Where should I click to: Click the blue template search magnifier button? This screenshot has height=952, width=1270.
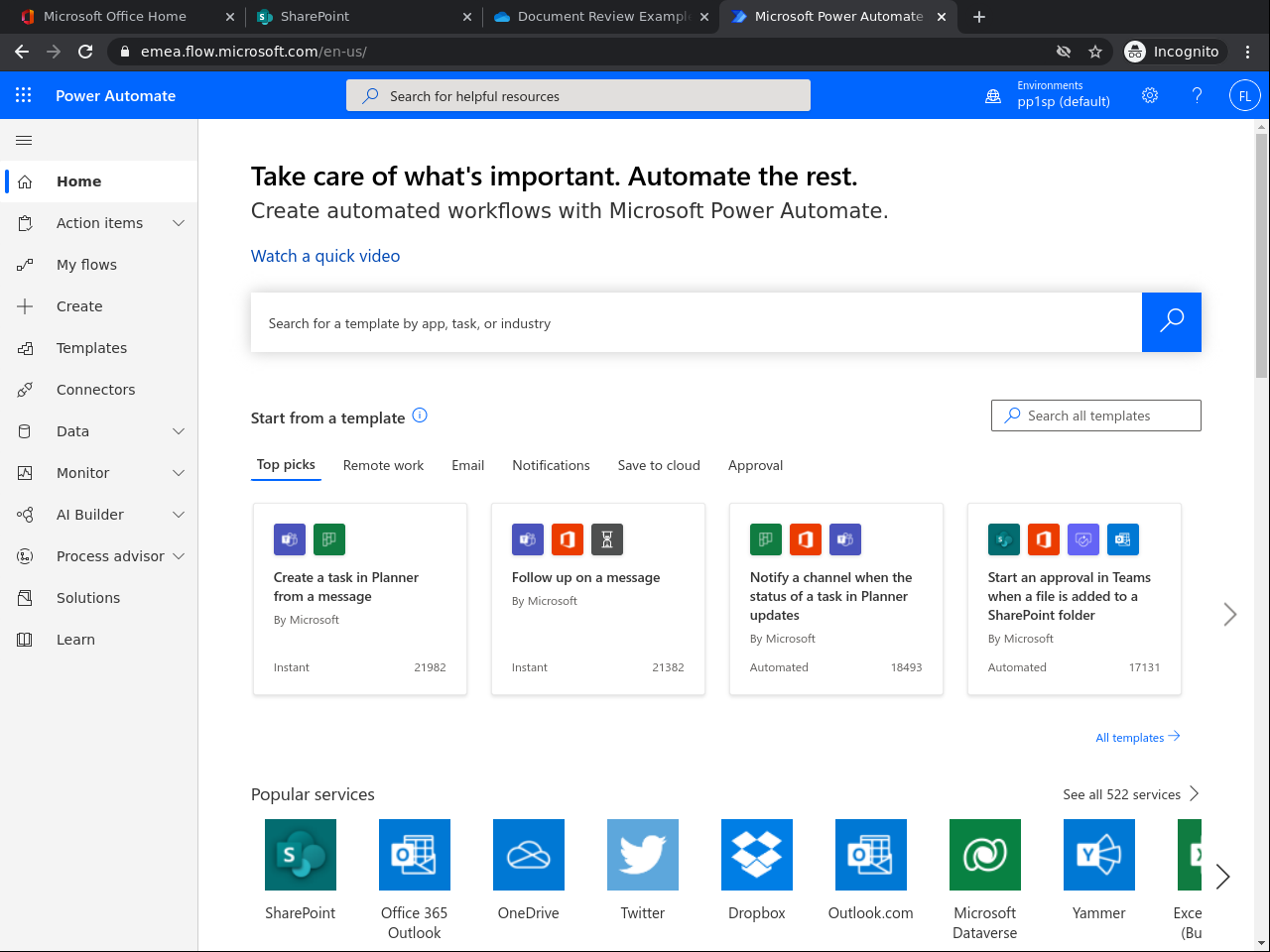click(x=1171, y=322)
